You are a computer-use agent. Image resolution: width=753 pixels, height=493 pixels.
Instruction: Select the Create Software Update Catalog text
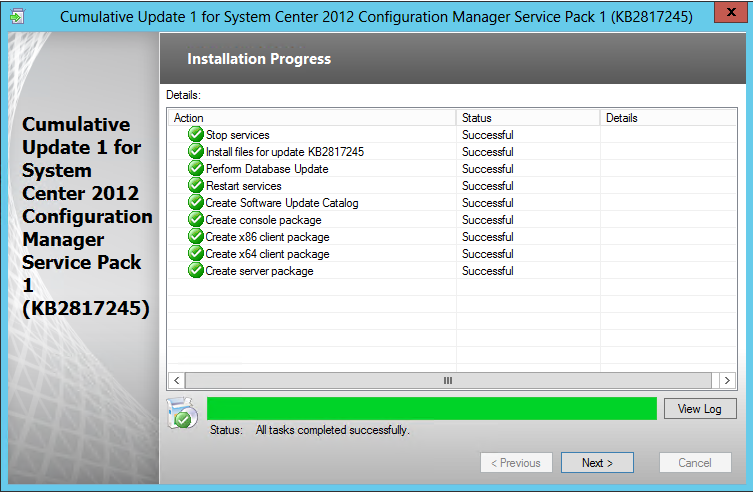point(282,203)
